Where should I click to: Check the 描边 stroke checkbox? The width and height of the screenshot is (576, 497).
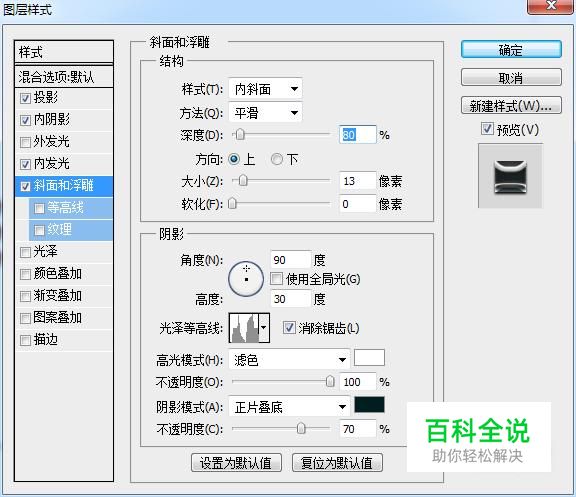tap(25, 341)
